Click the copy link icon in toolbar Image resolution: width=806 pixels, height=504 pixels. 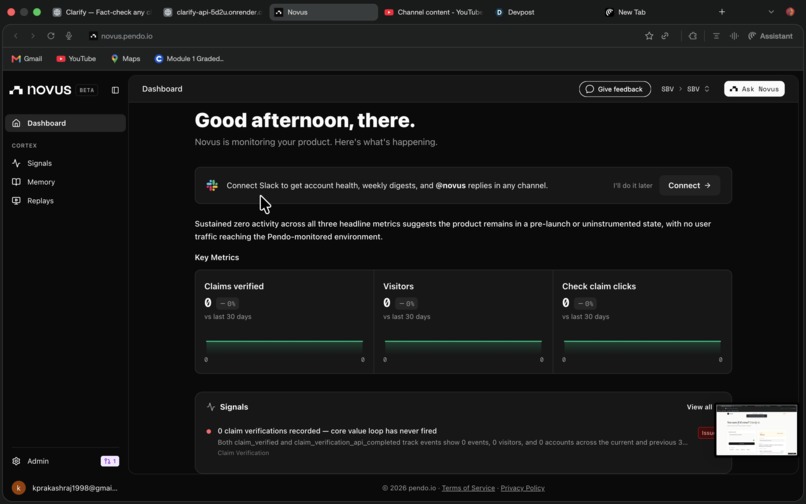[x=665, y=36]
